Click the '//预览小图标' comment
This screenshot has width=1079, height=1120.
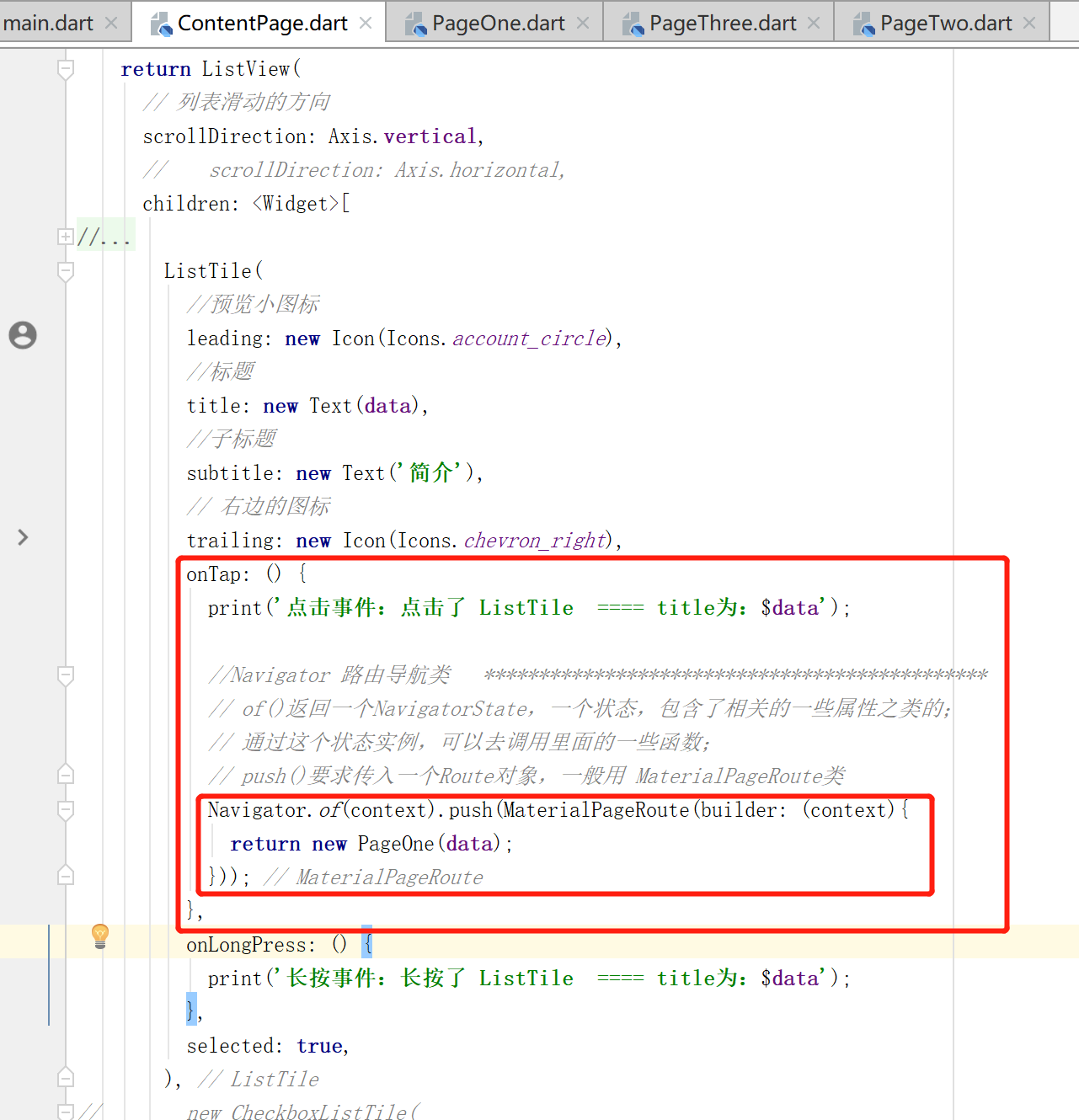point(253,305)
